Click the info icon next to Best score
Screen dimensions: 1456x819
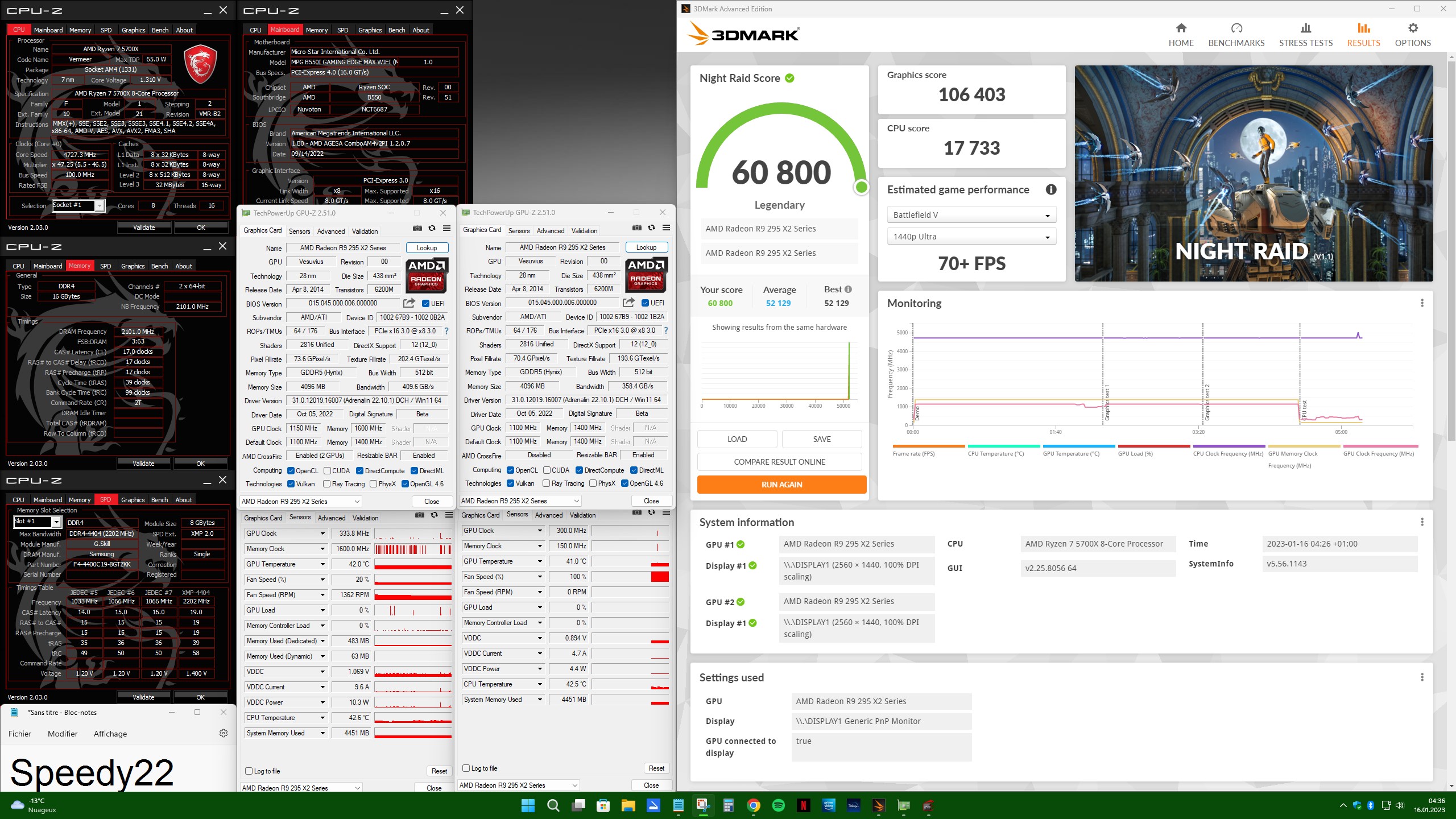click(848, 289)
